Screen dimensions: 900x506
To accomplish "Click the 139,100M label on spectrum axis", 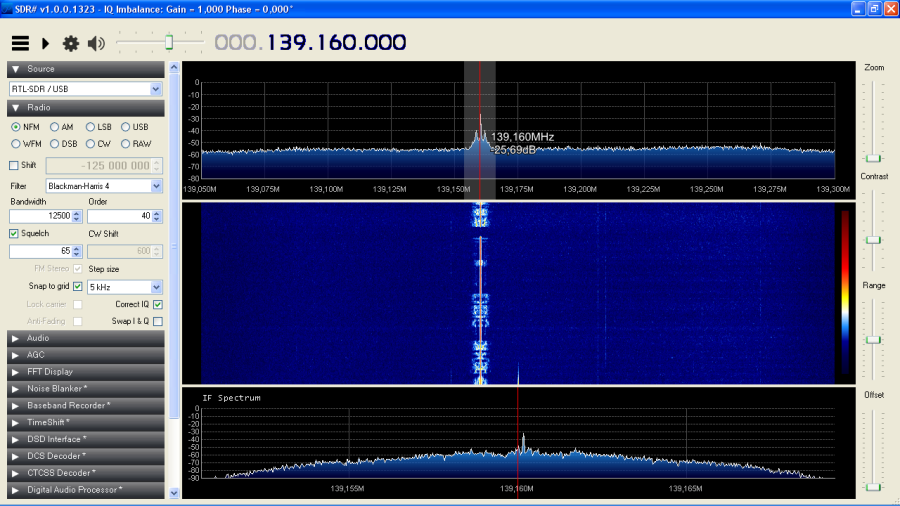I will click(326, 189).
